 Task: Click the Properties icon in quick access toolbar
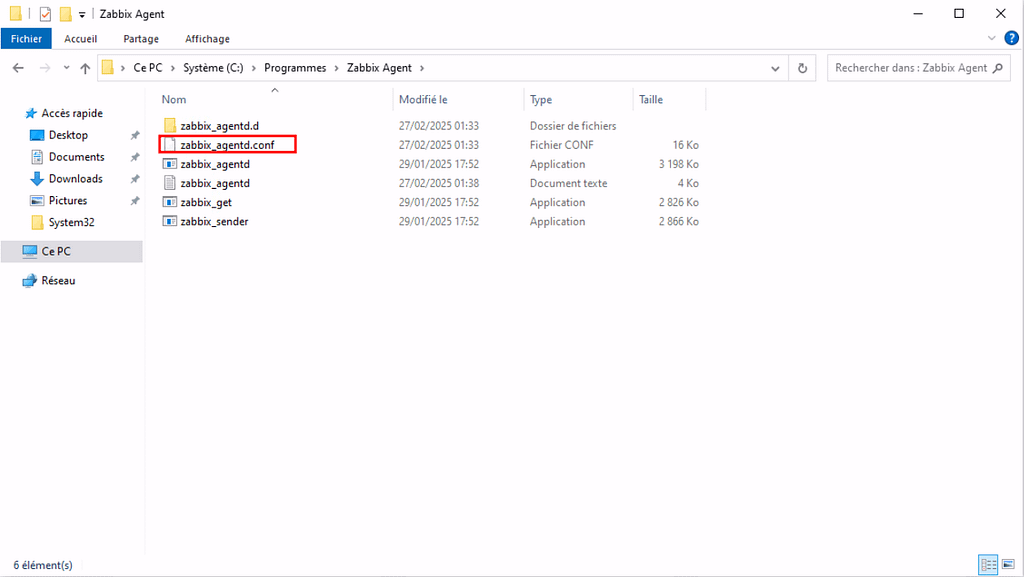pyautogui.click(x=45, y=14)
